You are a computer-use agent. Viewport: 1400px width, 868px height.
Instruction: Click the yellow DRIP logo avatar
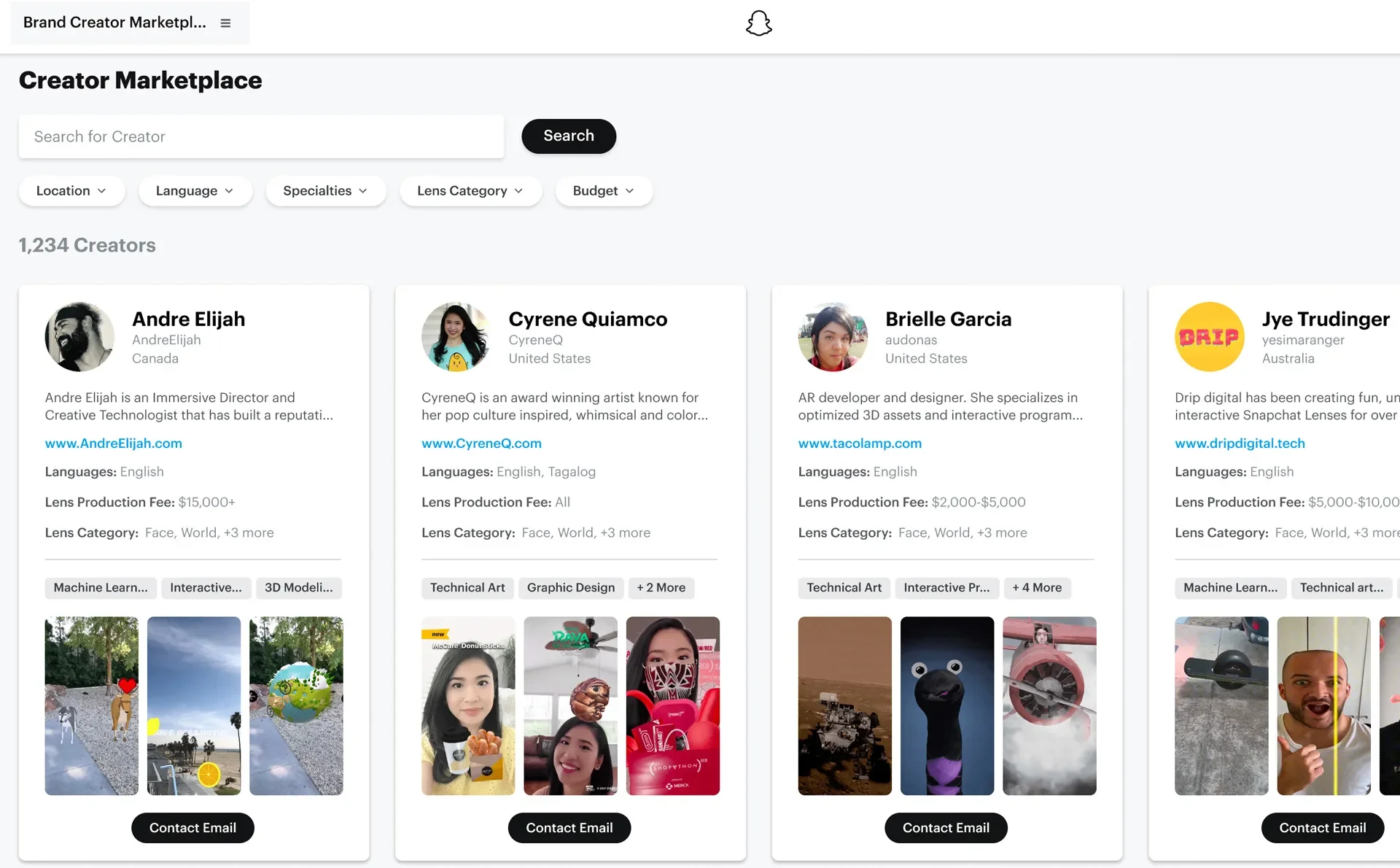point(1209,337)
